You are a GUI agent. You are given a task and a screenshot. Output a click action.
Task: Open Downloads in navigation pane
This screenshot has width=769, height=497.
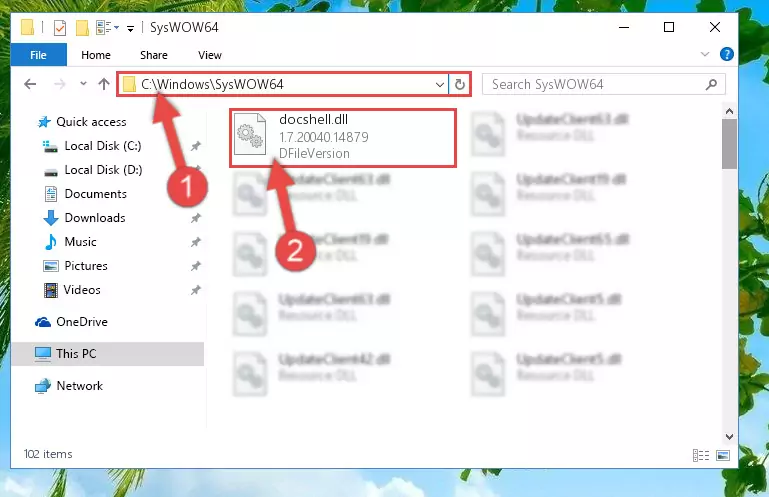coord(84,218)
